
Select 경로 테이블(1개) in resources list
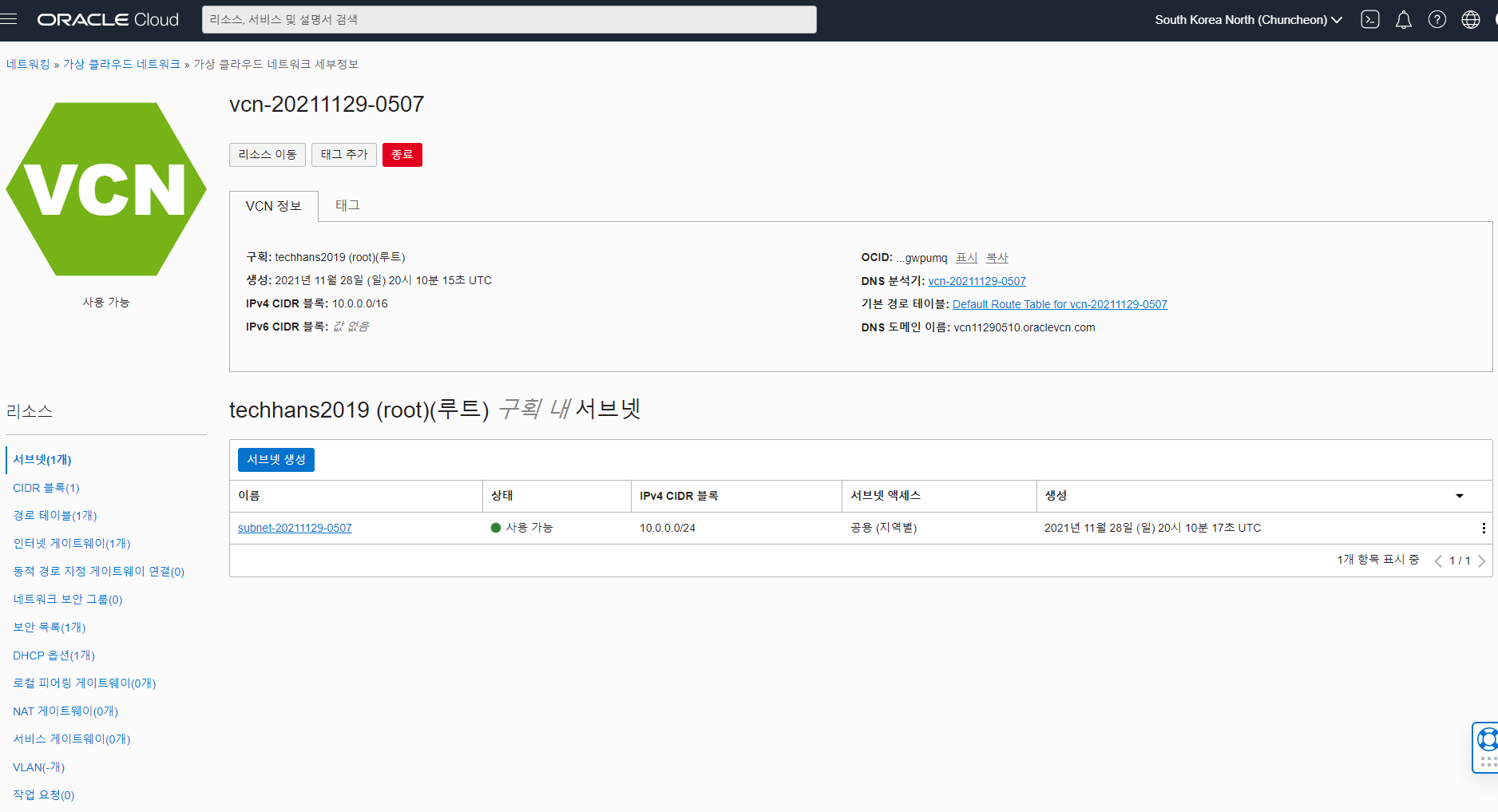[55, 516]
